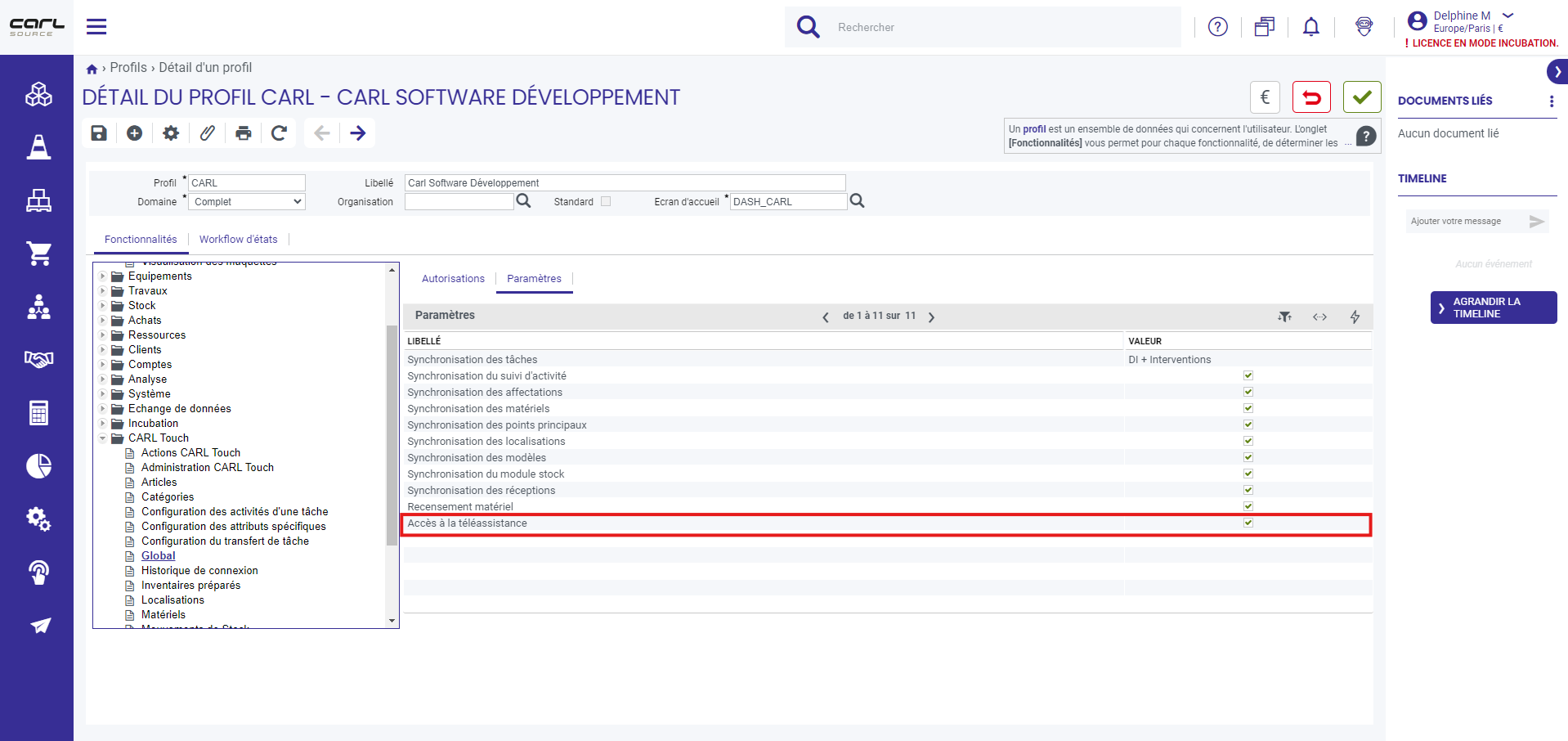Expand the Stock tree folder
The height and width of the screenshot is (741, 1568).
pyautogui.click(x=103, y=306)
